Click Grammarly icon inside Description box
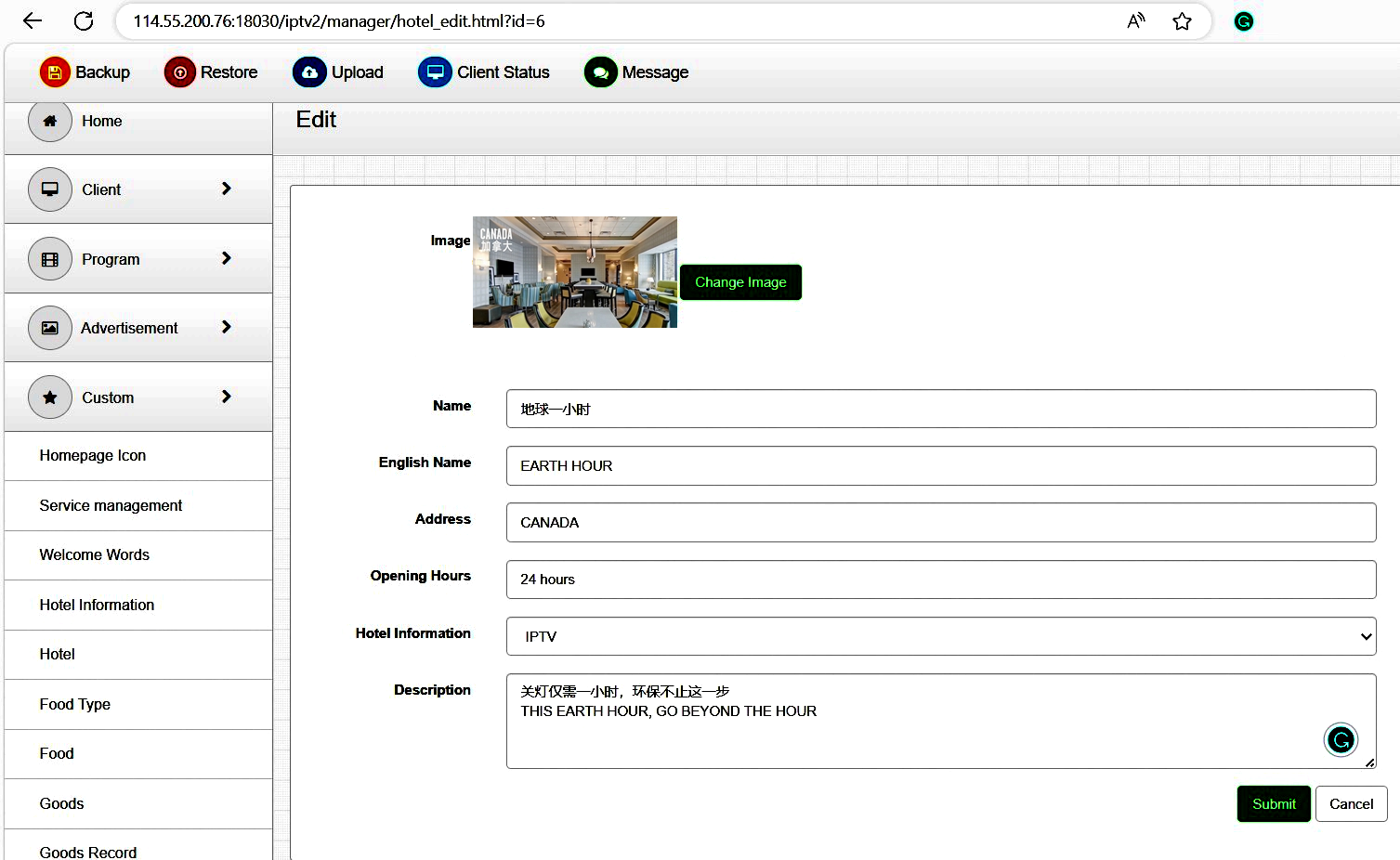Image resolution: width=1400 pixels, height=860 pixels. (x=1341, y=739)
